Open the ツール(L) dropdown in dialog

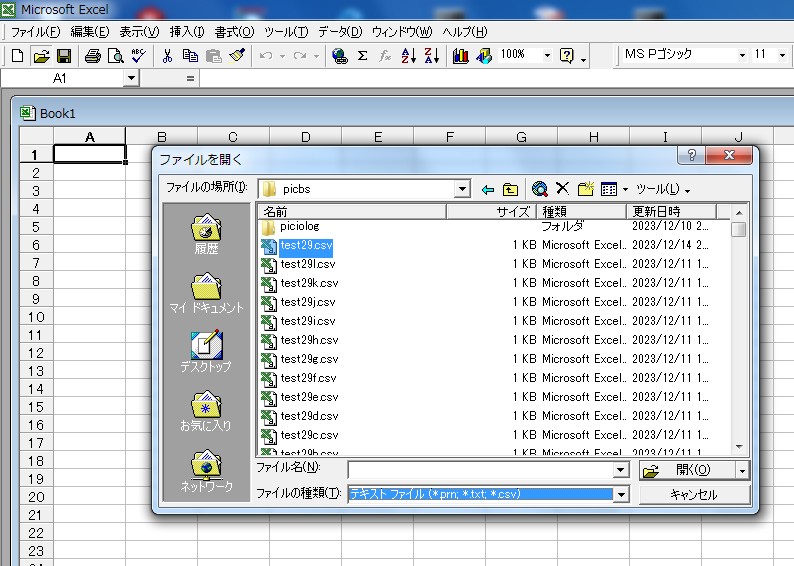(662, 189)
